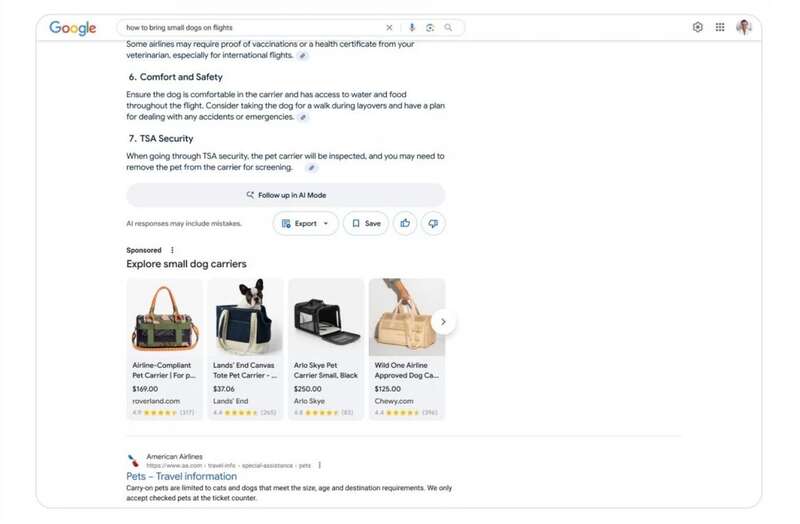
Task: Click the American Airlines site name
Action: tap(174, 457)
